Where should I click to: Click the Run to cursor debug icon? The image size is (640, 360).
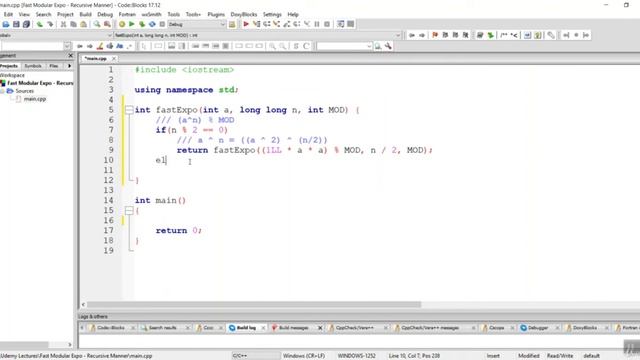256,24
